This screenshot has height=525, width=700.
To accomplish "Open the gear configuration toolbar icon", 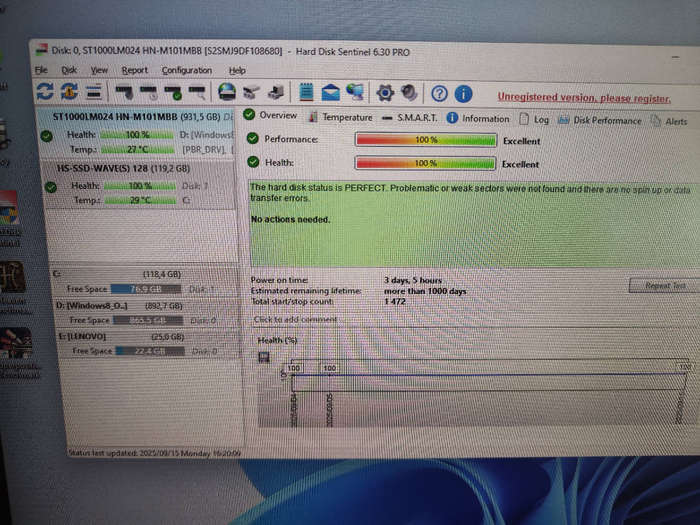I will [x=385, y=93].
